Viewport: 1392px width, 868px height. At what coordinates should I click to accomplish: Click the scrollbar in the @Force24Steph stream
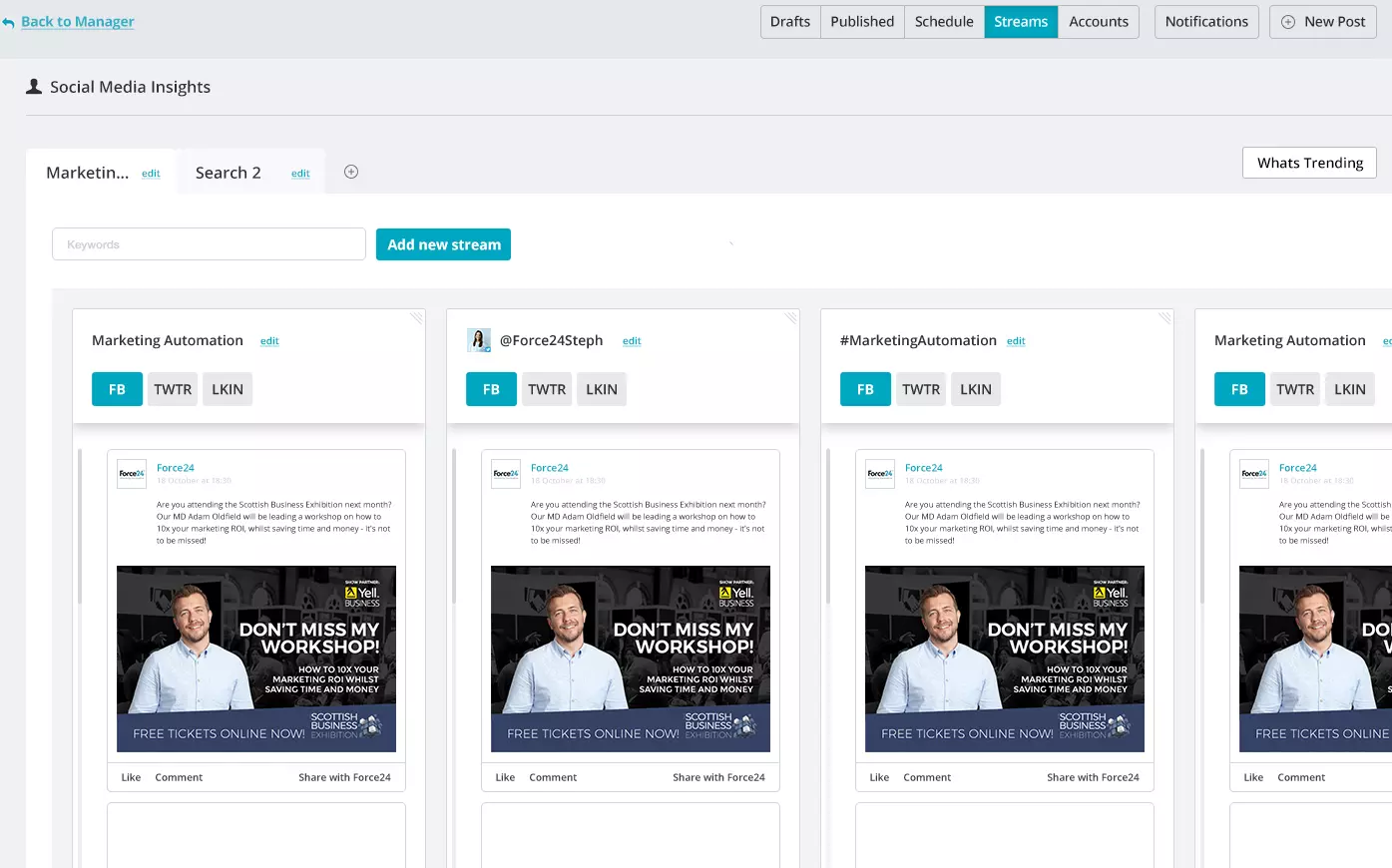point(455,527)
